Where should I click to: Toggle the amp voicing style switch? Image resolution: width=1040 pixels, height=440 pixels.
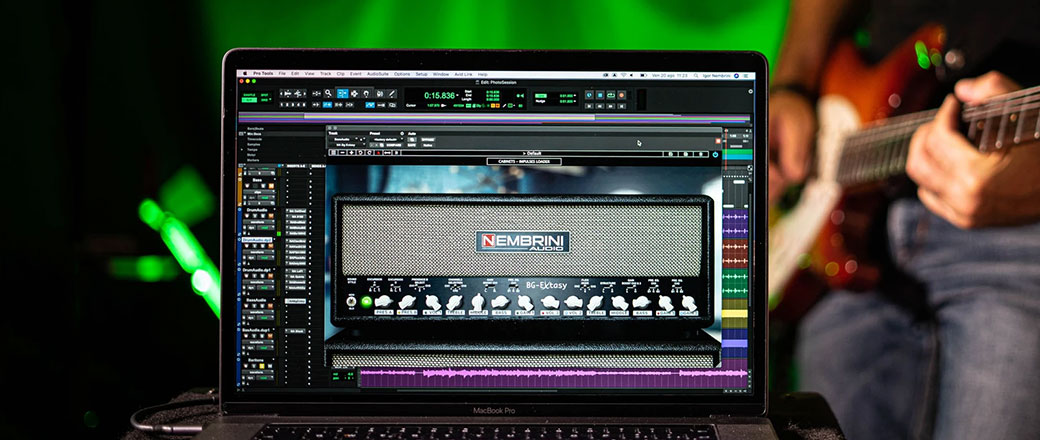(351, 302)
